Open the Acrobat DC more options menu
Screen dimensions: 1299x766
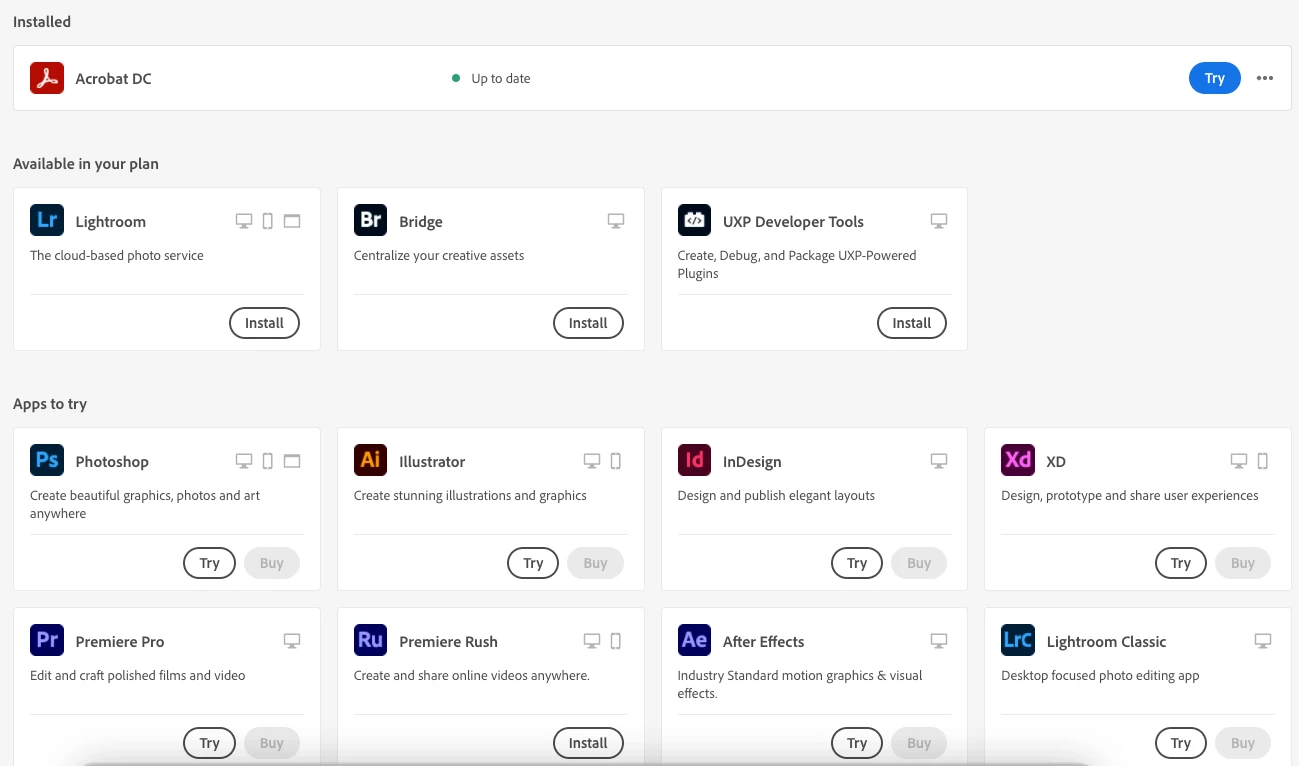click(x=1265, y=78)
